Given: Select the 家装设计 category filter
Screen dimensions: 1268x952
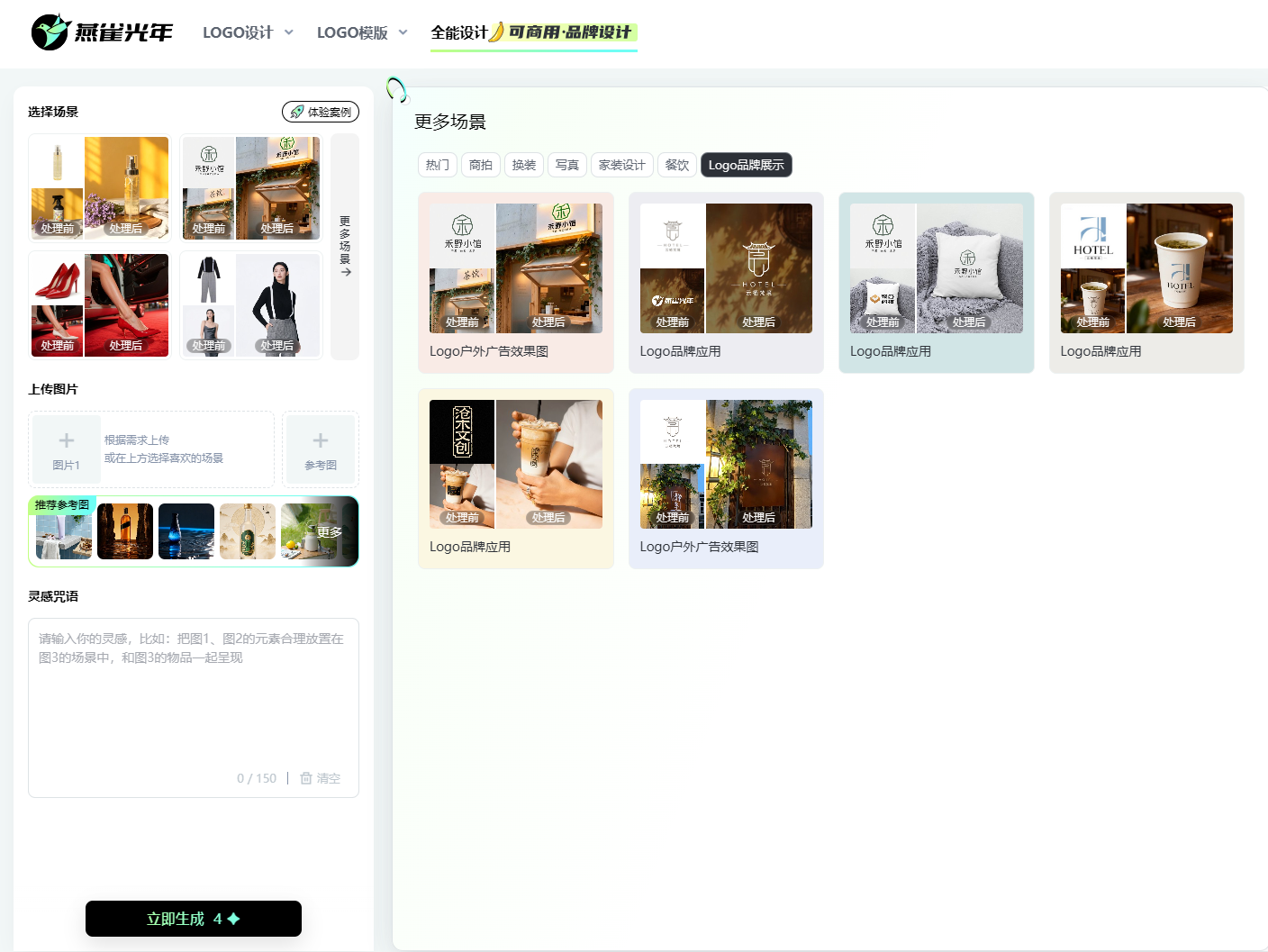Looking at the screenshot, I should point(622,165).
